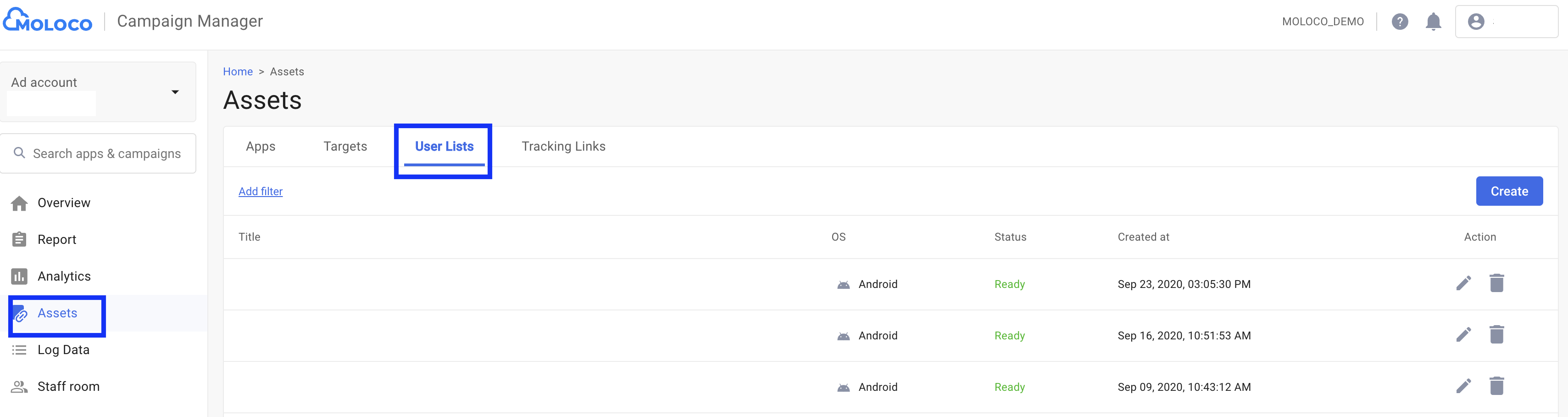Viewport: 1568px width, 417px height.
Task: Delete the Sep 23, 2020 user list
Action: pyautogui.click(x=1496, y=283)
